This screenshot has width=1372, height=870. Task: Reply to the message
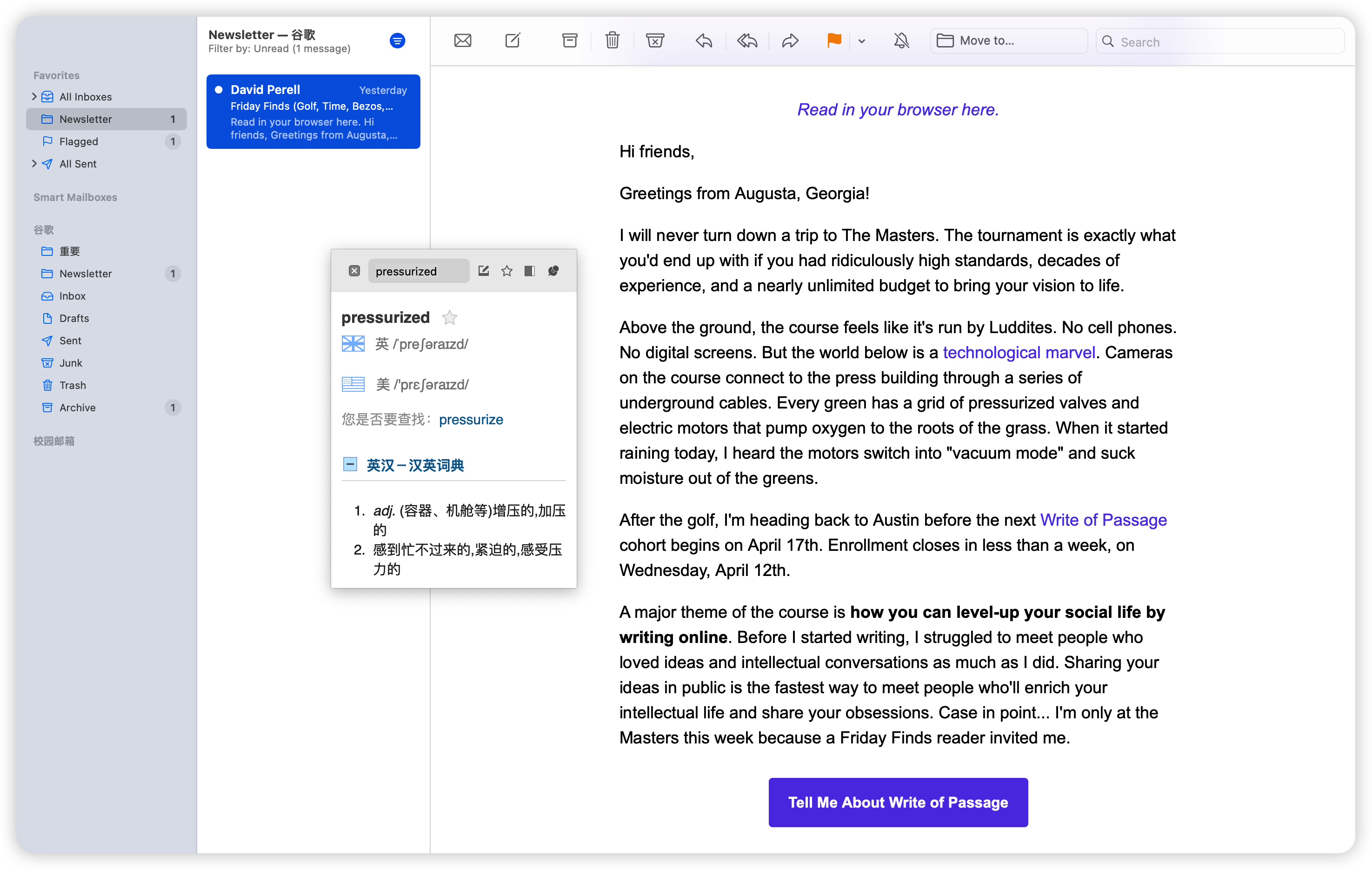[x=704, y=40]
